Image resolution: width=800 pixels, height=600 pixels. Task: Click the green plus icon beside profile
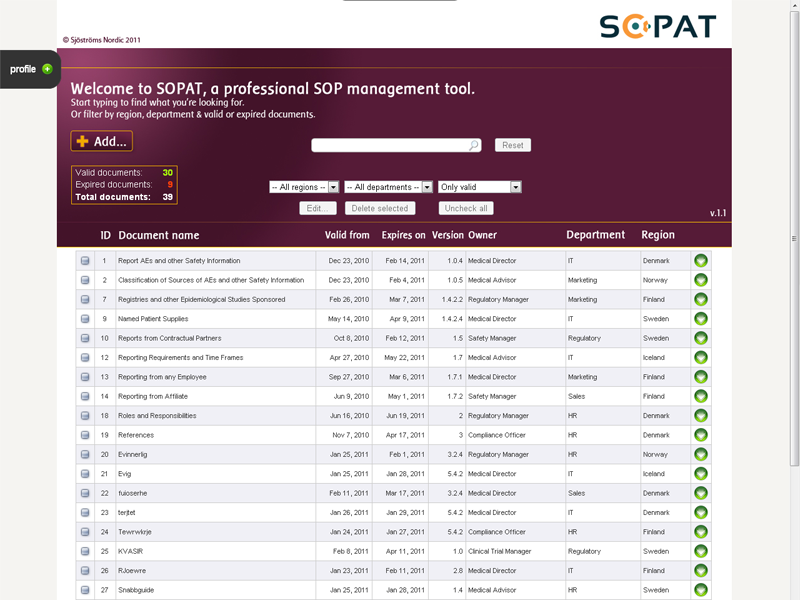click(47, 69)
